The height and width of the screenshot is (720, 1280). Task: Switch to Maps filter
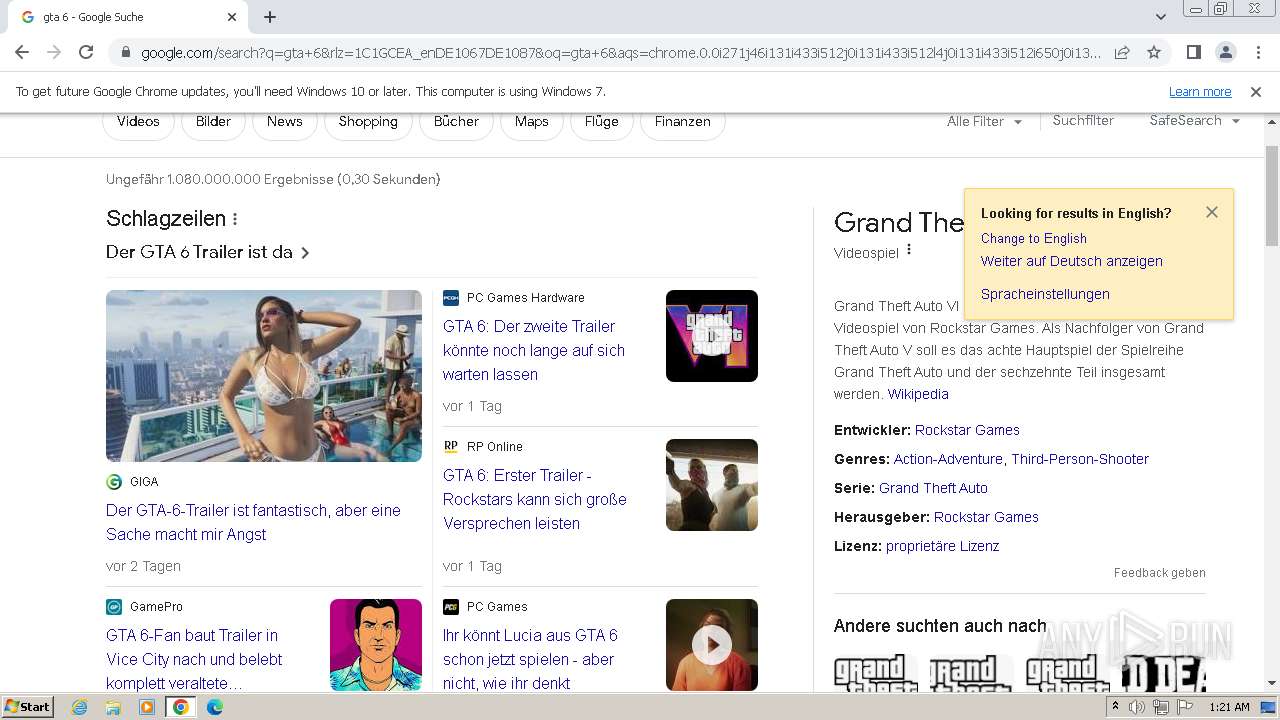point(532,121)
